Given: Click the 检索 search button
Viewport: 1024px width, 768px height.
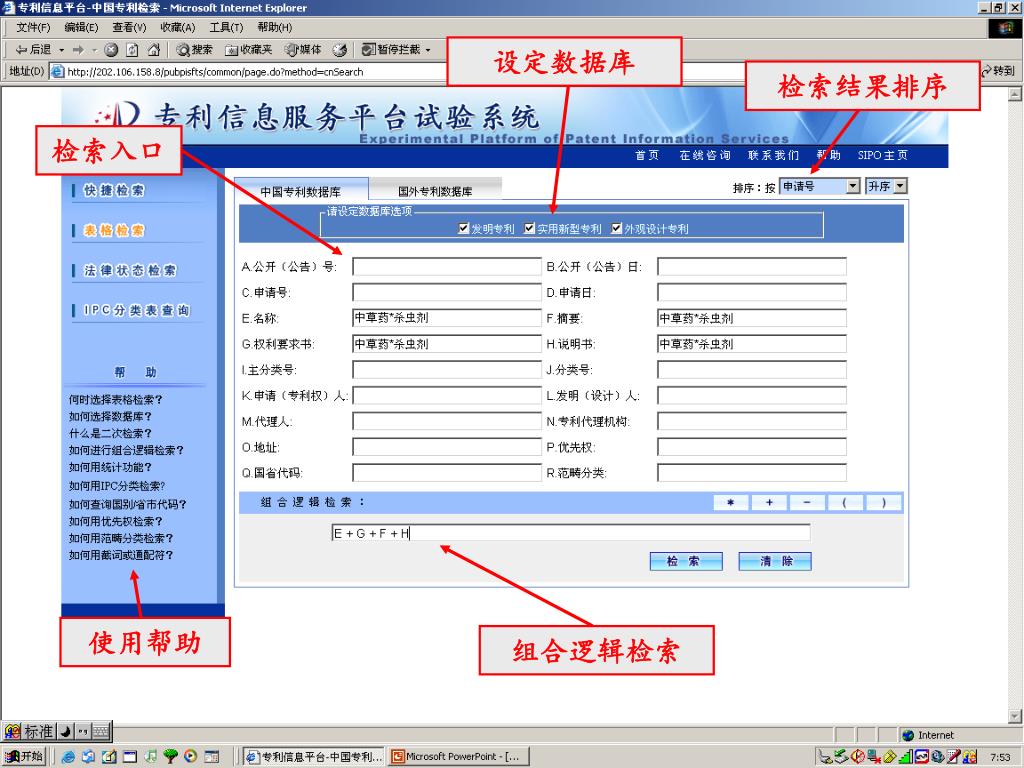Looking at the screenshot, I should [686, 561].
